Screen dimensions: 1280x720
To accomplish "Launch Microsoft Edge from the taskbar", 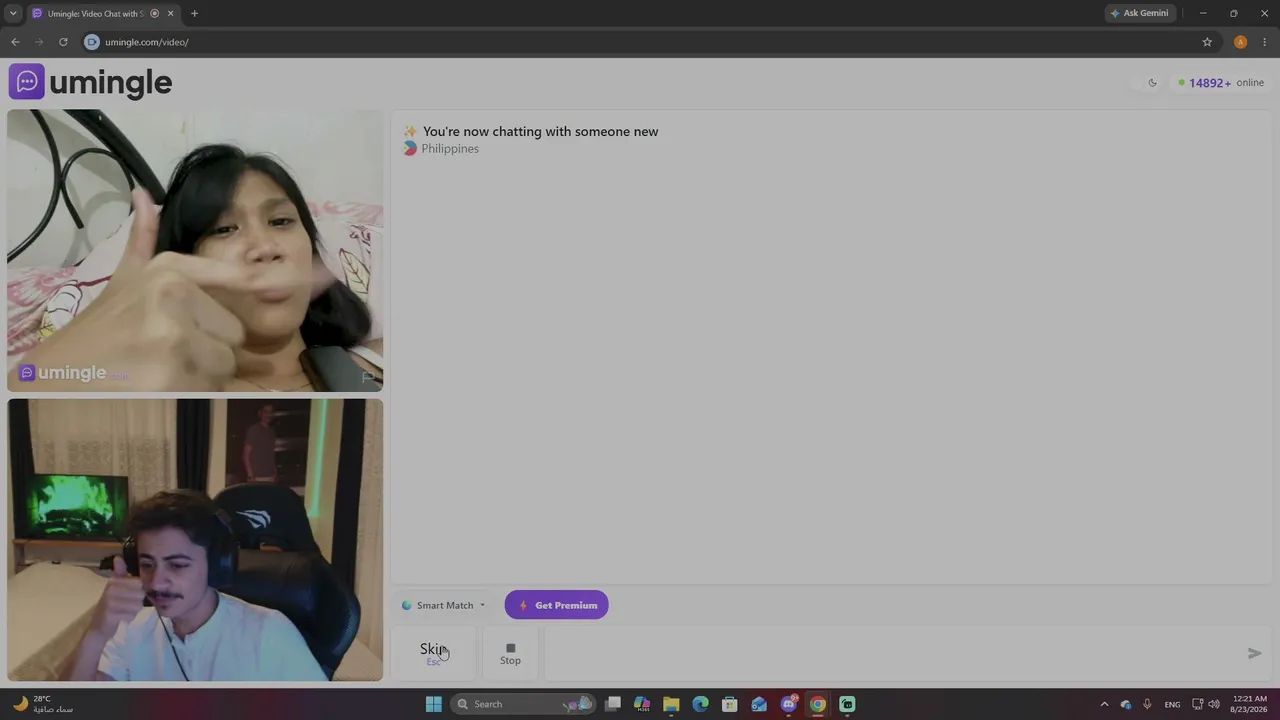I will (x=700, y=704).
